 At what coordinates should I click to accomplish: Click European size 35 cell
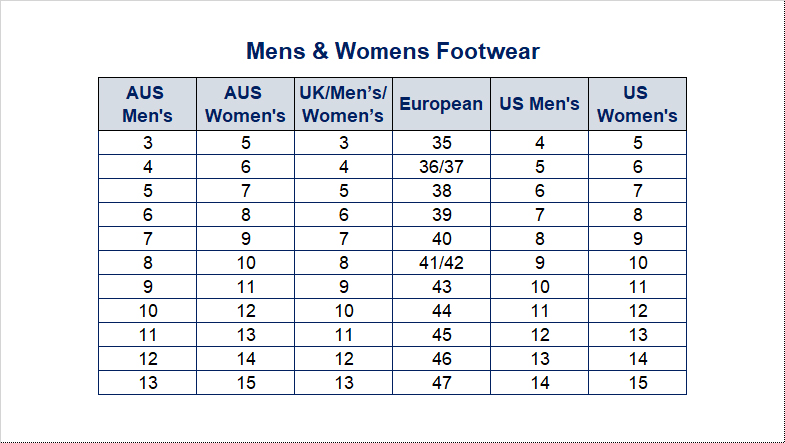click(441, 143)
